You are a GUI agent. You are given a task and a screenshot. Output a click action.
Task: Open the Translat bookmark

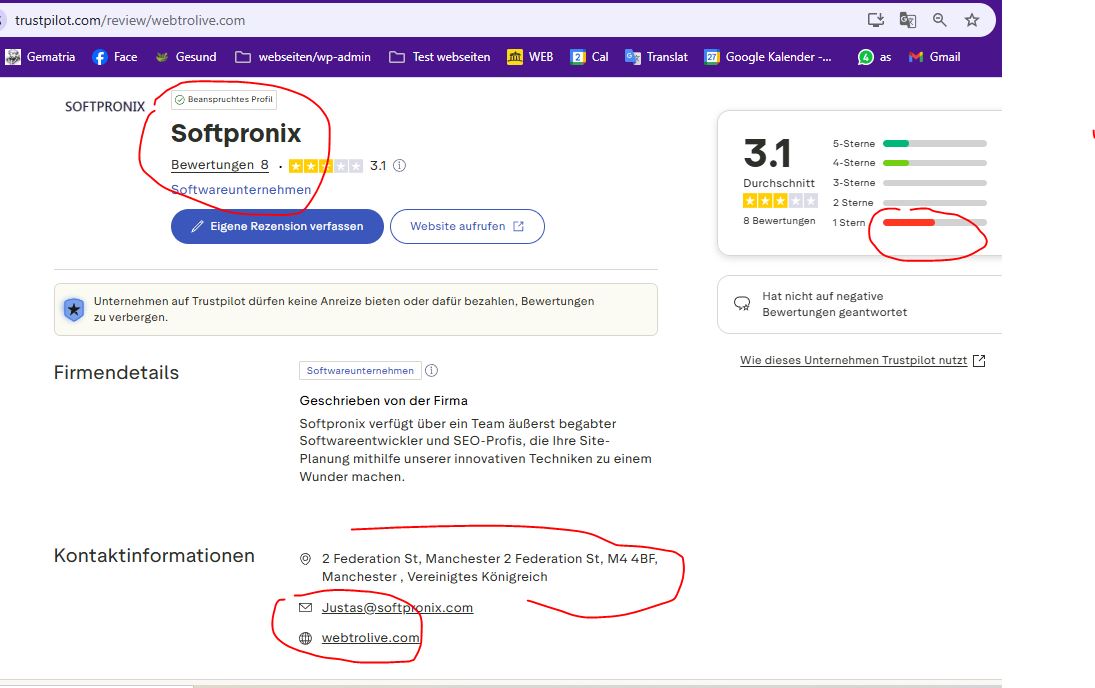pyautogui.click(x=656, y=57)
